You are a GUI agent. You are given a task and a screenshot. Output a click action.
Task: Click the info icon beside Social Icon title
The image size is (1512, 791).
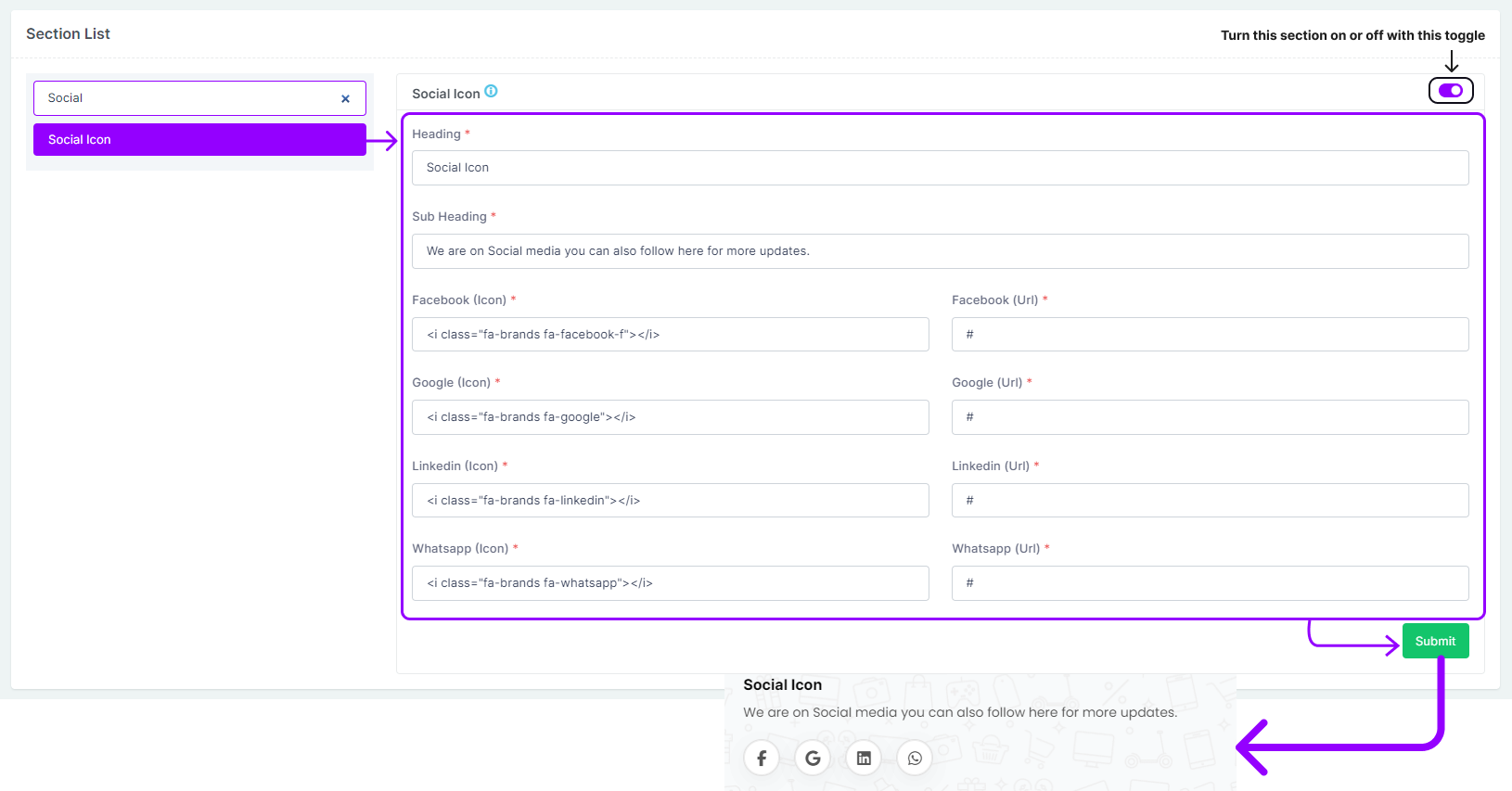click(x=491, y=91)
